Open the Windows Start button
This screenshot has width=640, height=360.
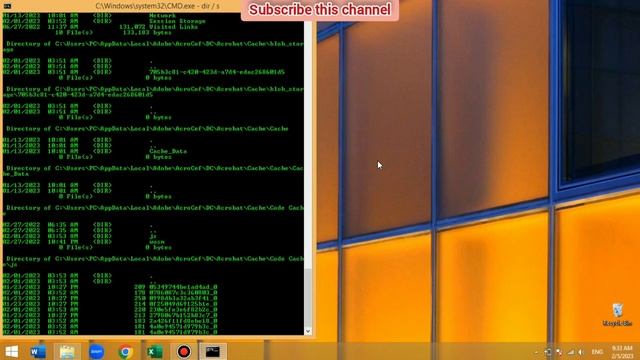[11, 351]
